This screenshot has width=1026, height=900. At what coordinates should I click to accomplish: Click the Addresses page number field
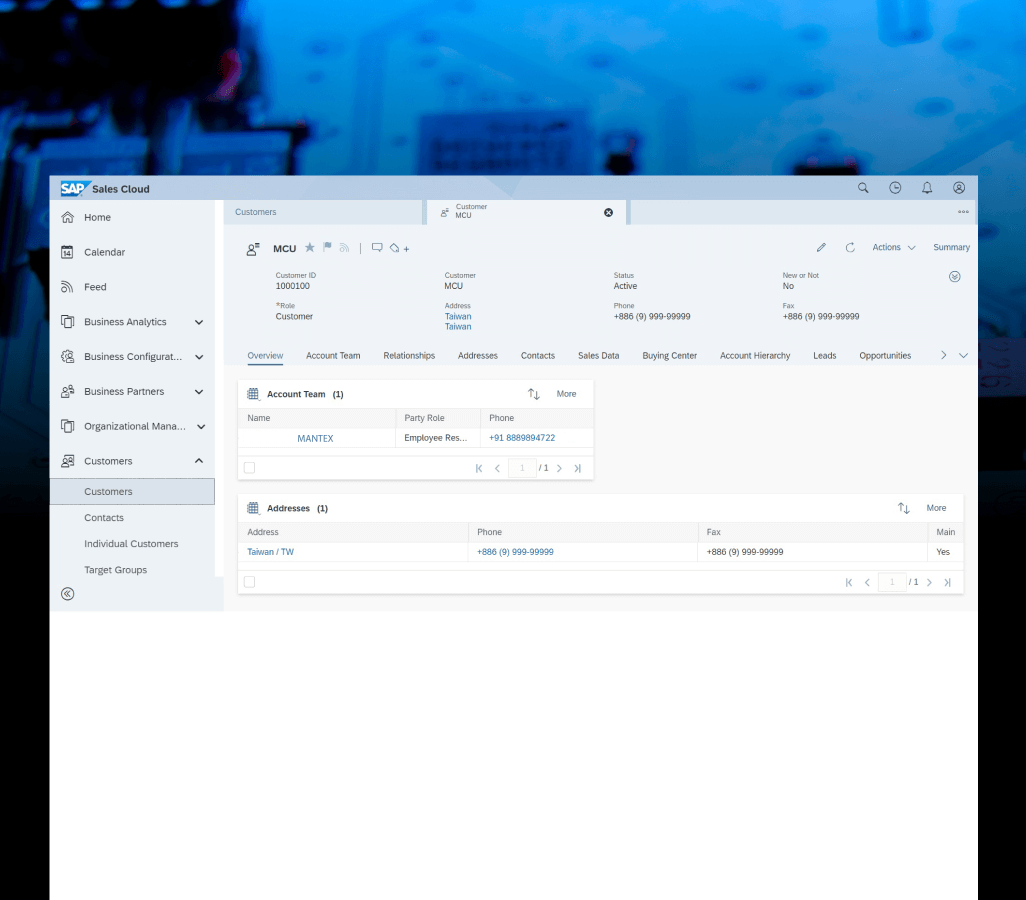[x=892, y=582]
